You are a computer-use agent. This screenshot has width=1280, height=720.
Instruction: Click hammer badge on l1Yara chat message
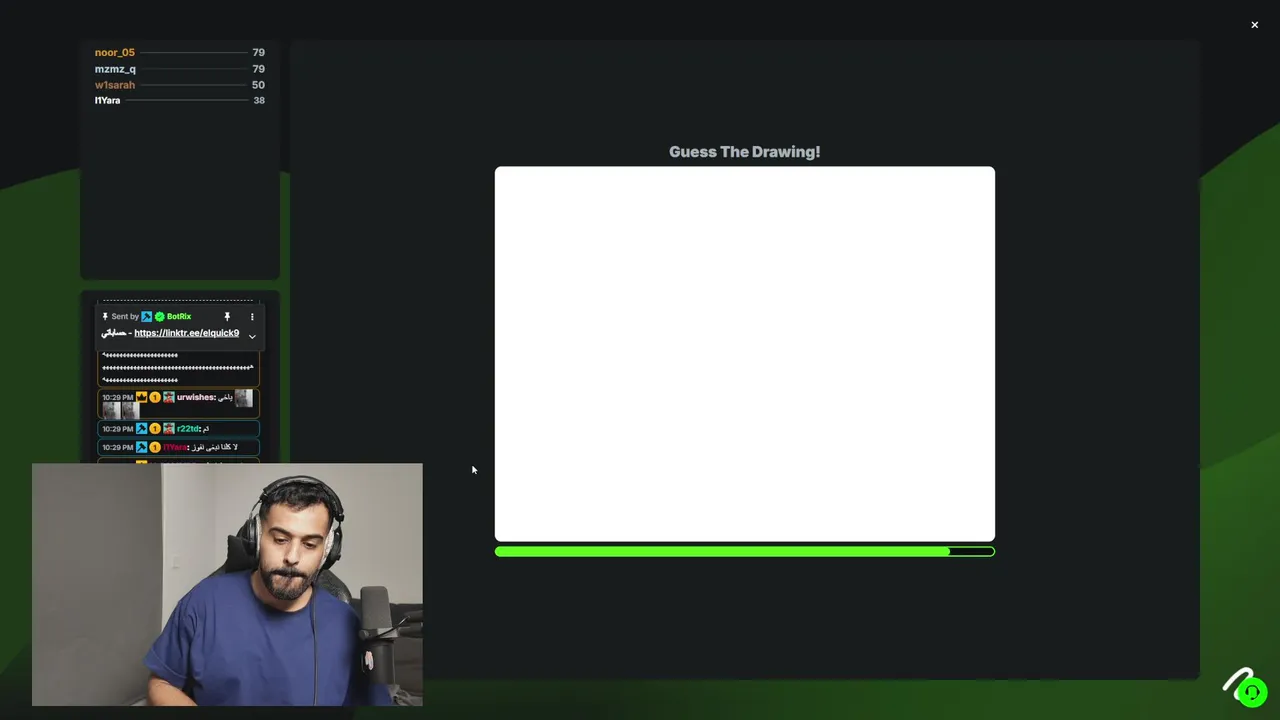point(141,447)
